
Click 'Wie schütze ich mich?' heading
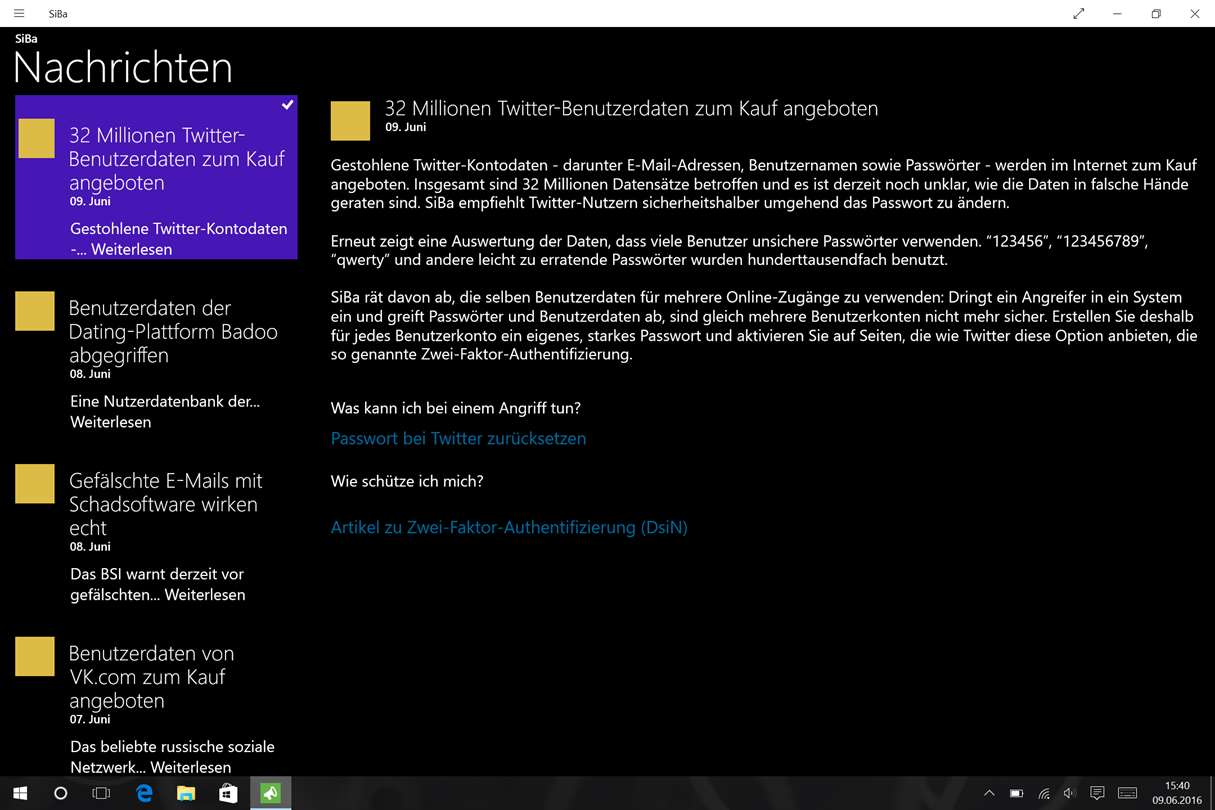tap(407, 481)
